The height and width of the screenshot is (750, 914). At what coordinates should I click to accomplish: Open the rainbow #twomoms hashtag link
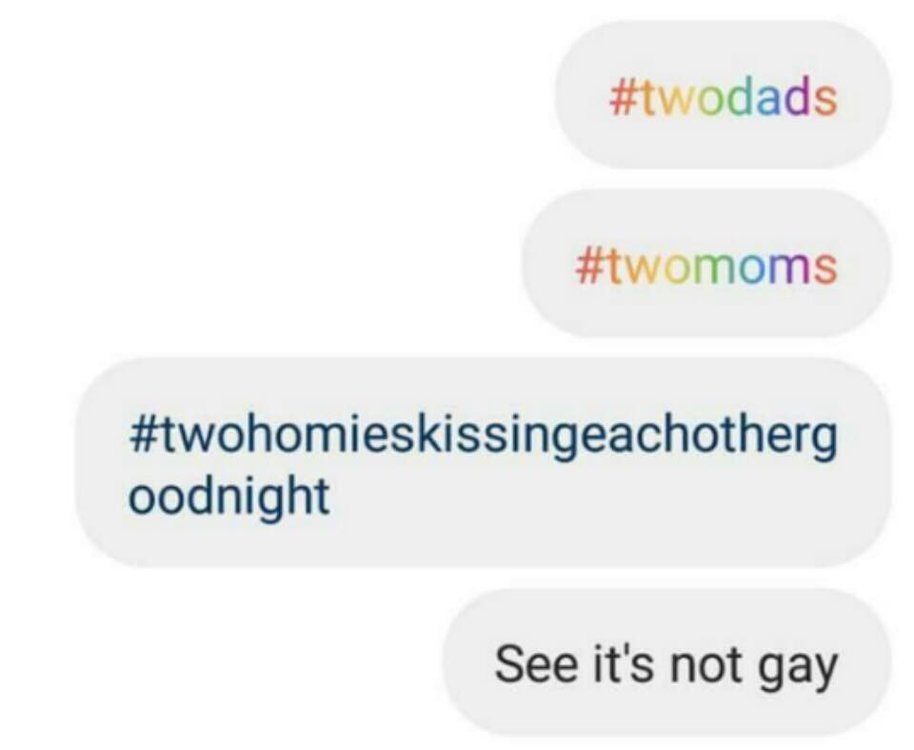point(706,266)
